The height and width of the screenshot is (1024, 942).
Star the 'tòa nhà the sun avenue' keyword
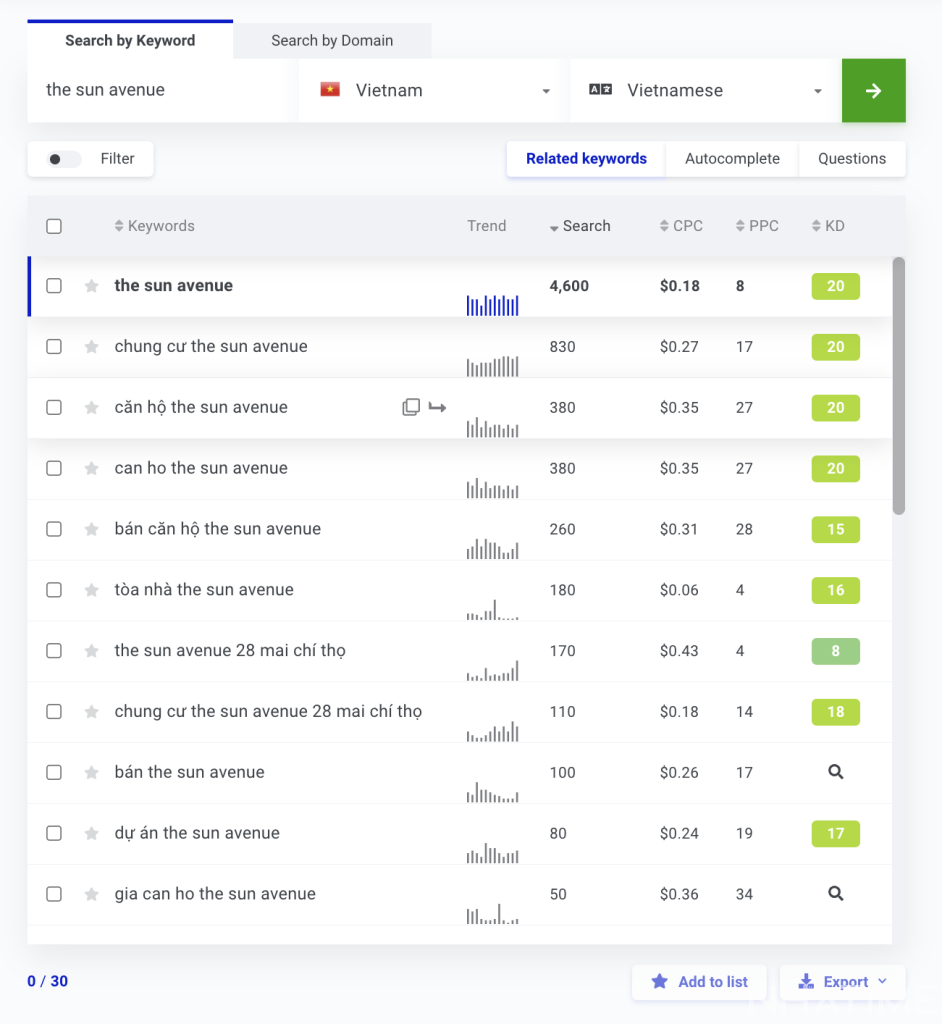pyautogui.click(x=92, y=590)
